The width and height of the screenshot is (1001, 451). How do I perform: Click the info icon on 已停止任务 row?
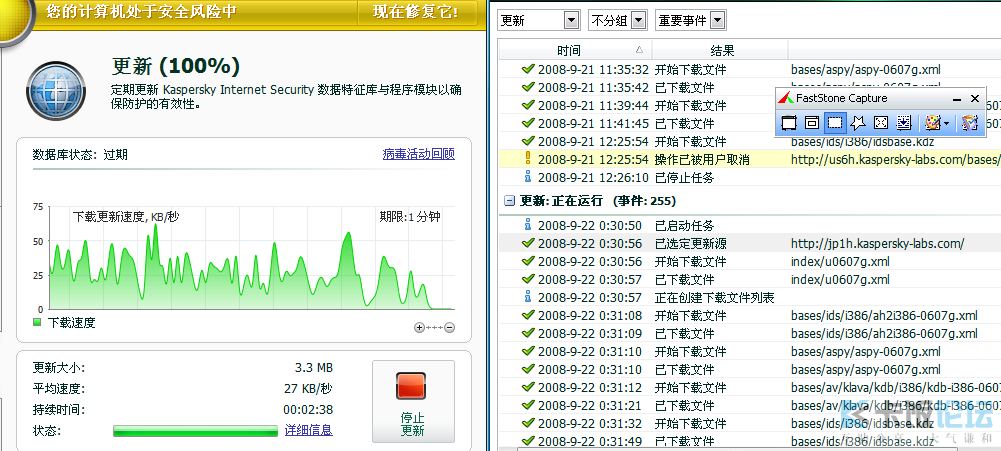click(528, 177)
